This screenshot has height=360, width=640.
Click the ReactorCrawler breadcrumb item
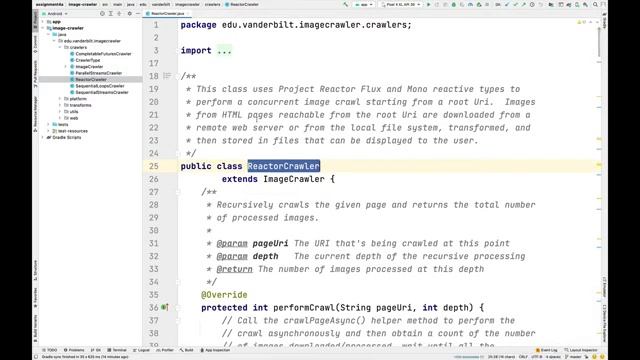[x=242, y=4]
